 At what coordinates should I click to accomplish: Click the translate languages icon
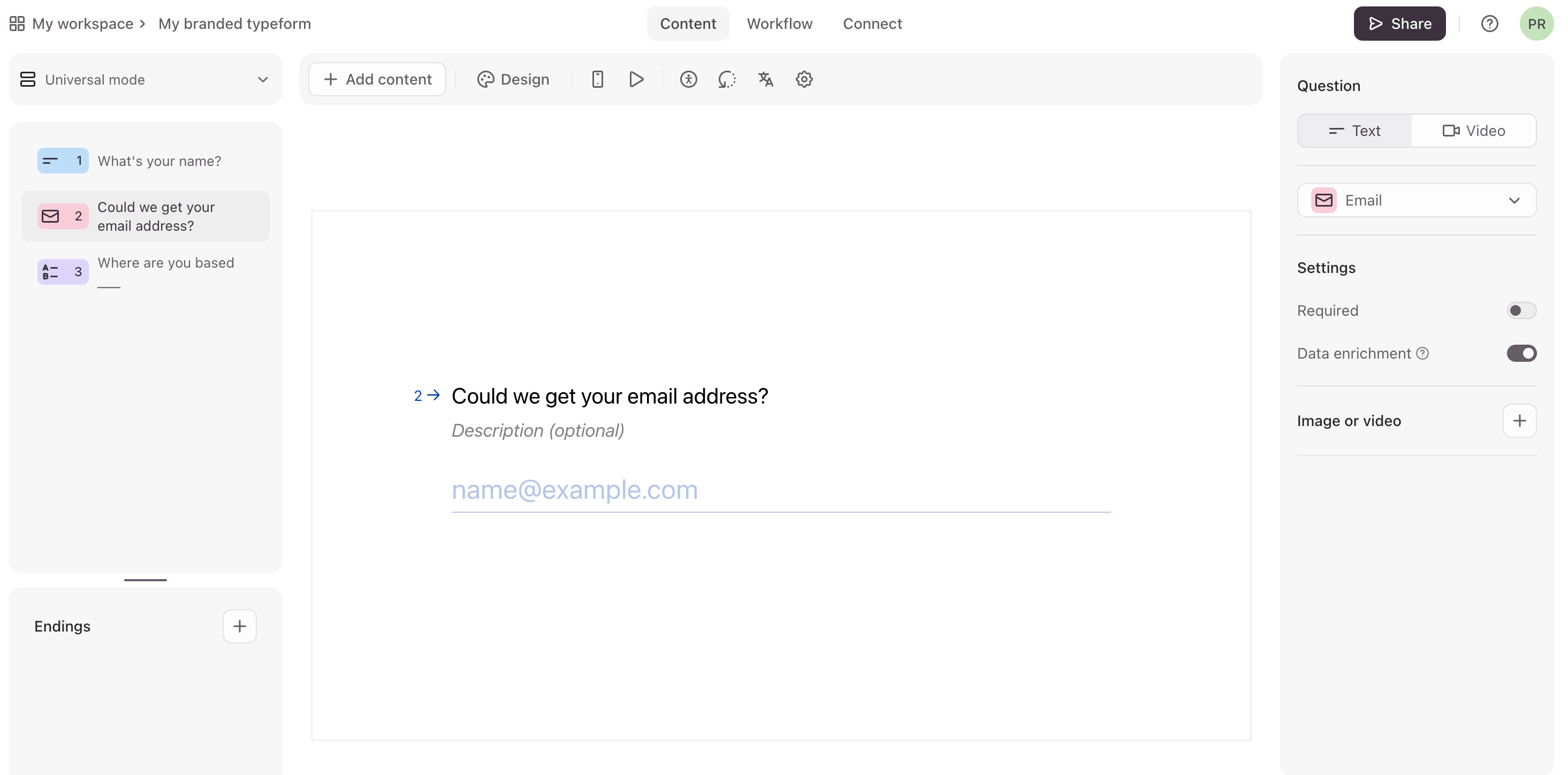click(765, 79)
